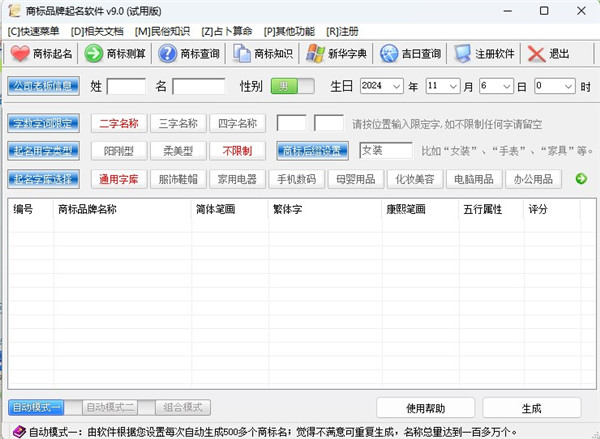Select 服饰鞋帽 library

178,179
